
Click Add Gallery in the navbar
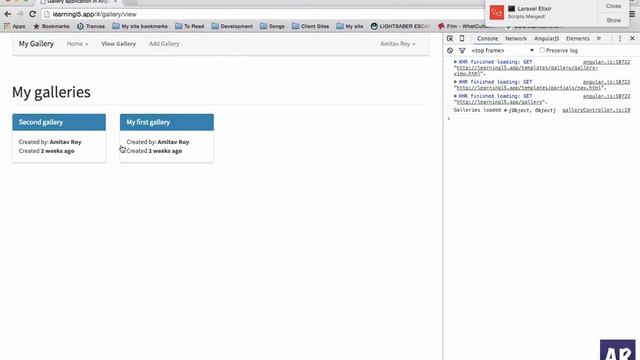164,44
